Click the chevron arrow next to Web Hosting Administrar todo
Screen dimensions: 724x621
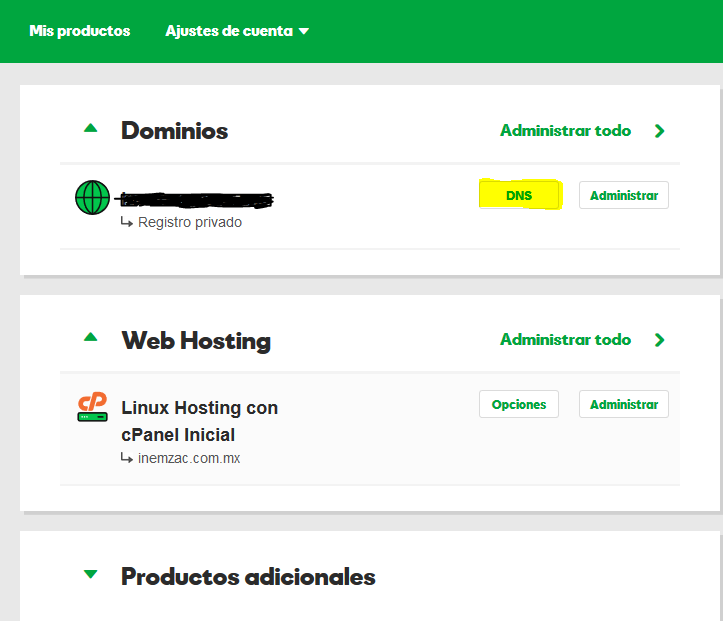click(660, 340)
